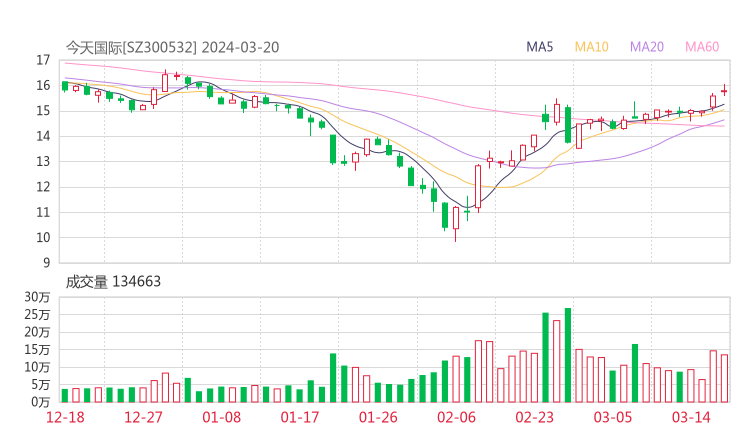Click the 成交量 134663 volume label
Viewport: 740px width, 440px height.
(113, 282)
